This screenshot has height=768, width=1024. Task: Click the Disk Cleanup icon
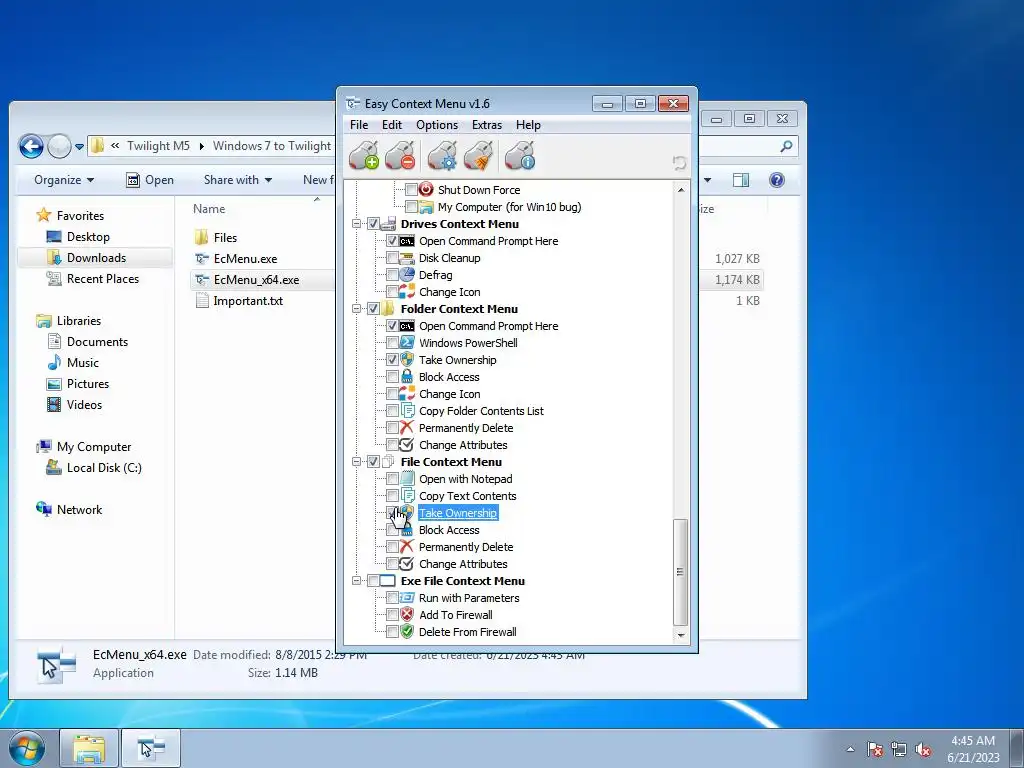coord(407,258)
